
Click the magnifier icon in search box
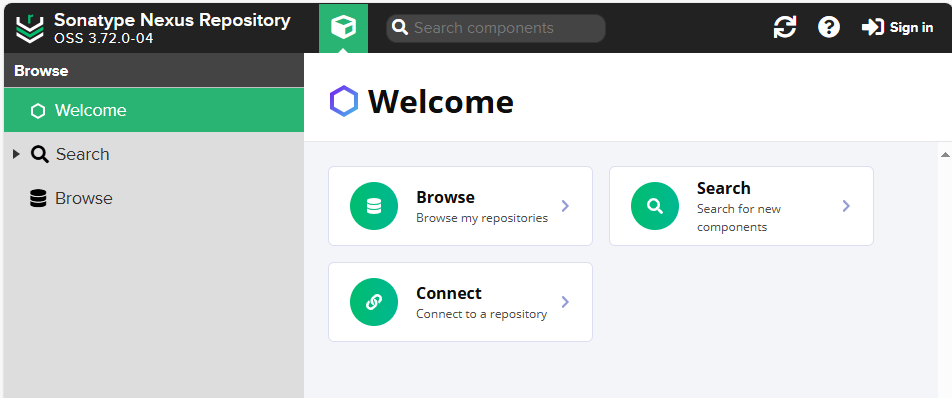coord(400,27)
